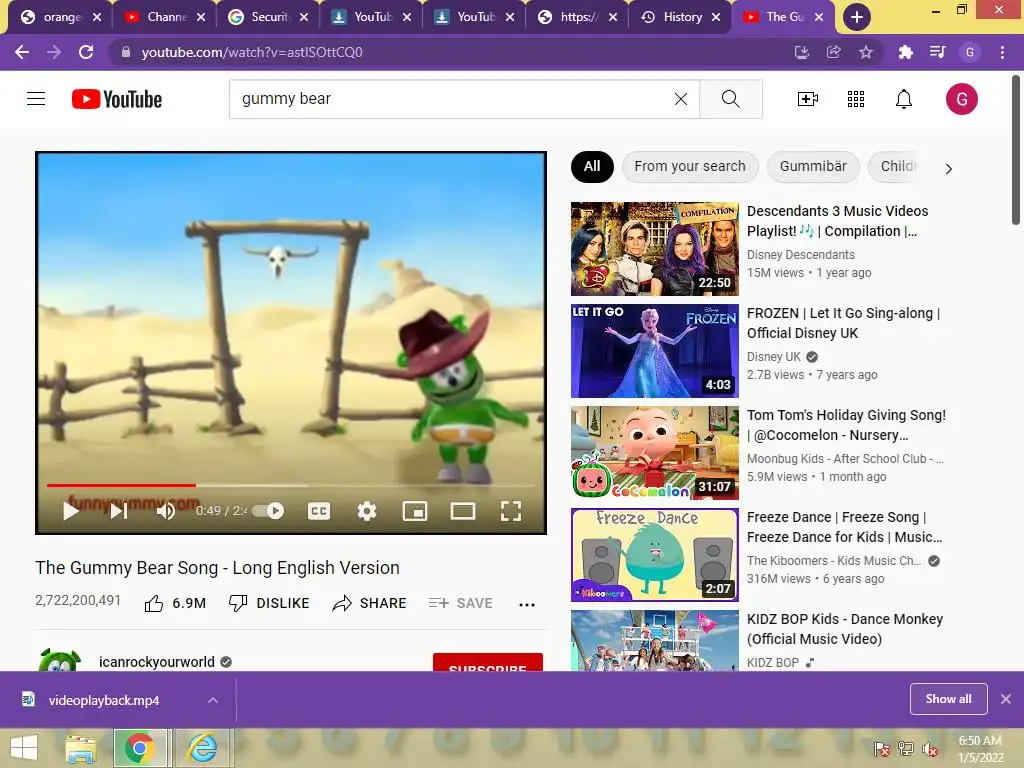Open Tom Tom's Holiday Giving Song thumbnail
1024x768 pixels.
click(x=654, y=453)
